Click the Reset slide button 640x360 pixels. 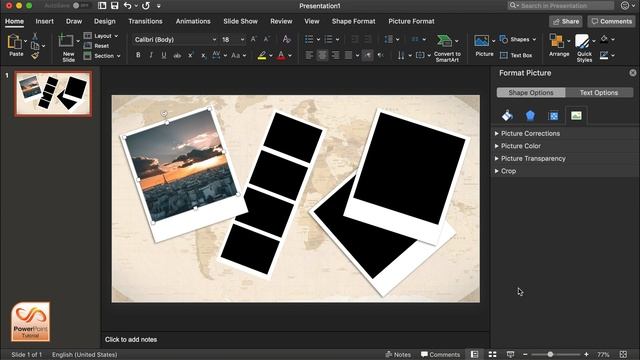[x=97, y=46]
